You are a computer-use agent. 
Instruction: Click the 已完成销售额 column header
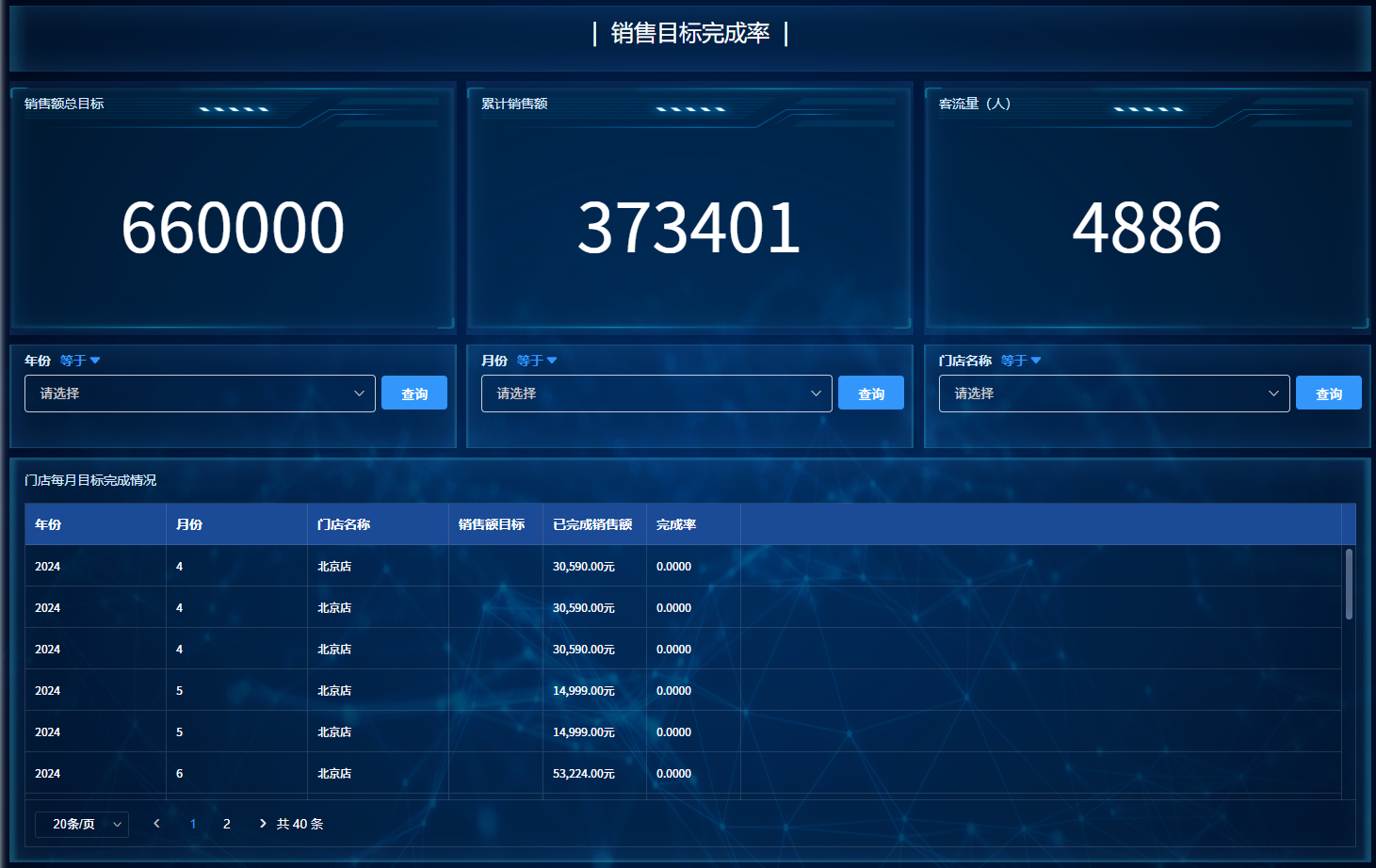(x=592, y=524)
